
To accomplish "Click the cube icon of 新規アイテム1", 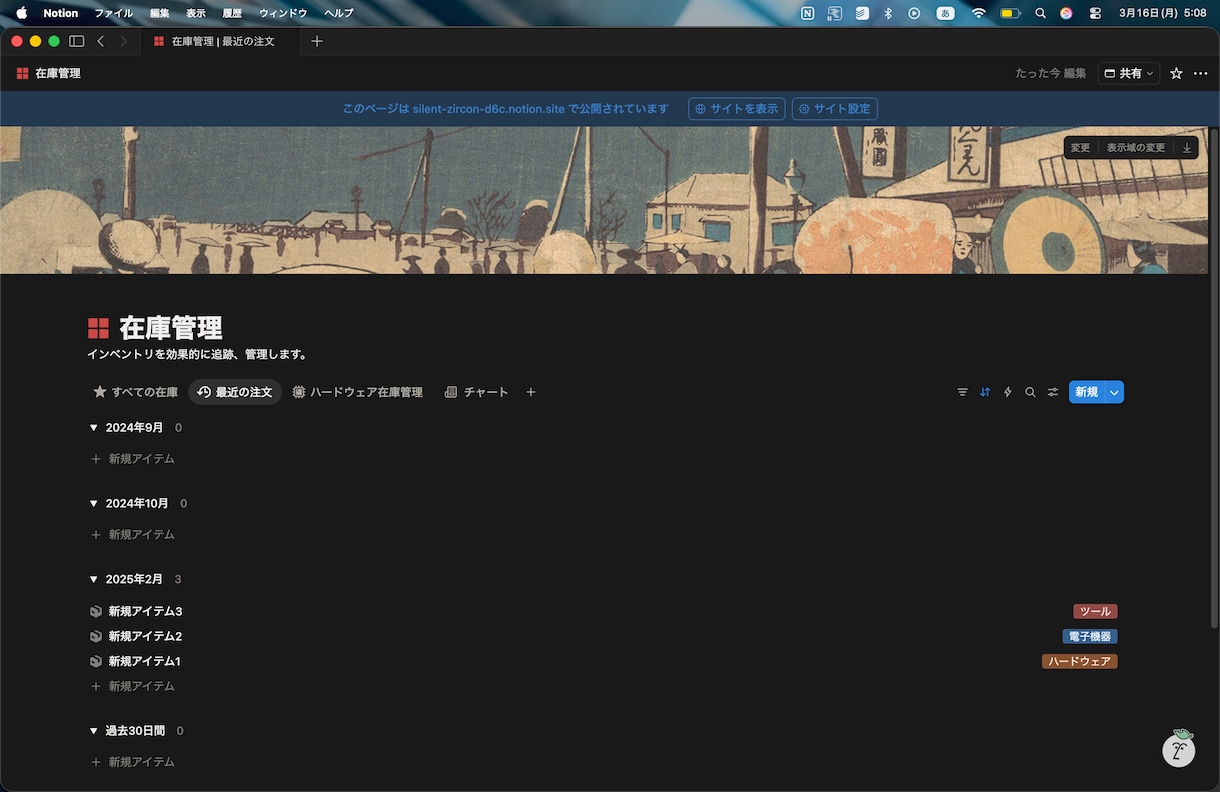I will pyautogui.click(x=96, y=661).
